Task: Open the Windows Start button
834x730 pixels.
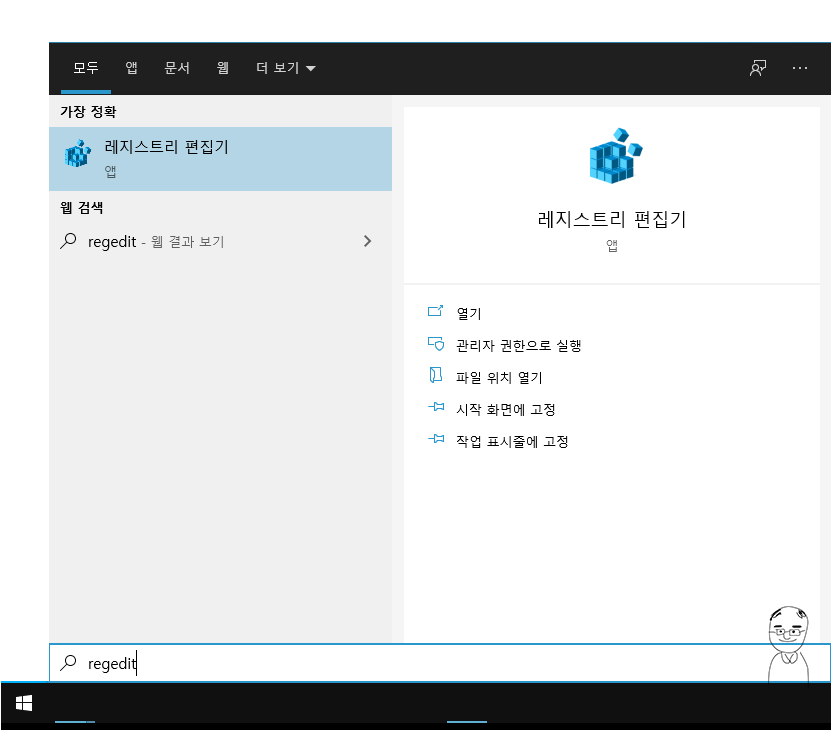Action: click(24, 703)
